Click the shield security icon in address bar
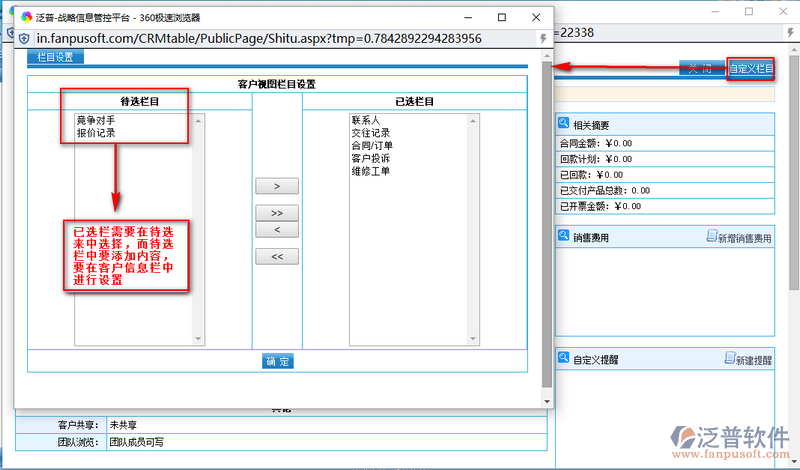The height and width of the screenshot is (470, 800). pos(25,38)
